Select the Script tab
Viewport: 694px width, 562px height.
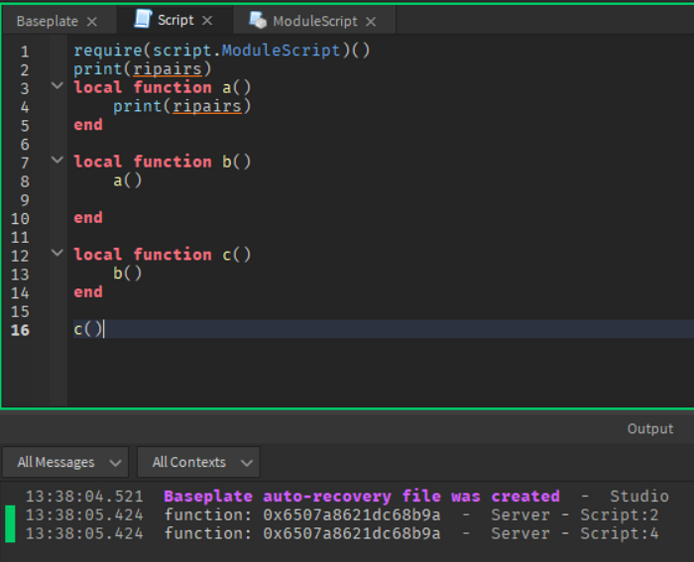coord(175,20)
